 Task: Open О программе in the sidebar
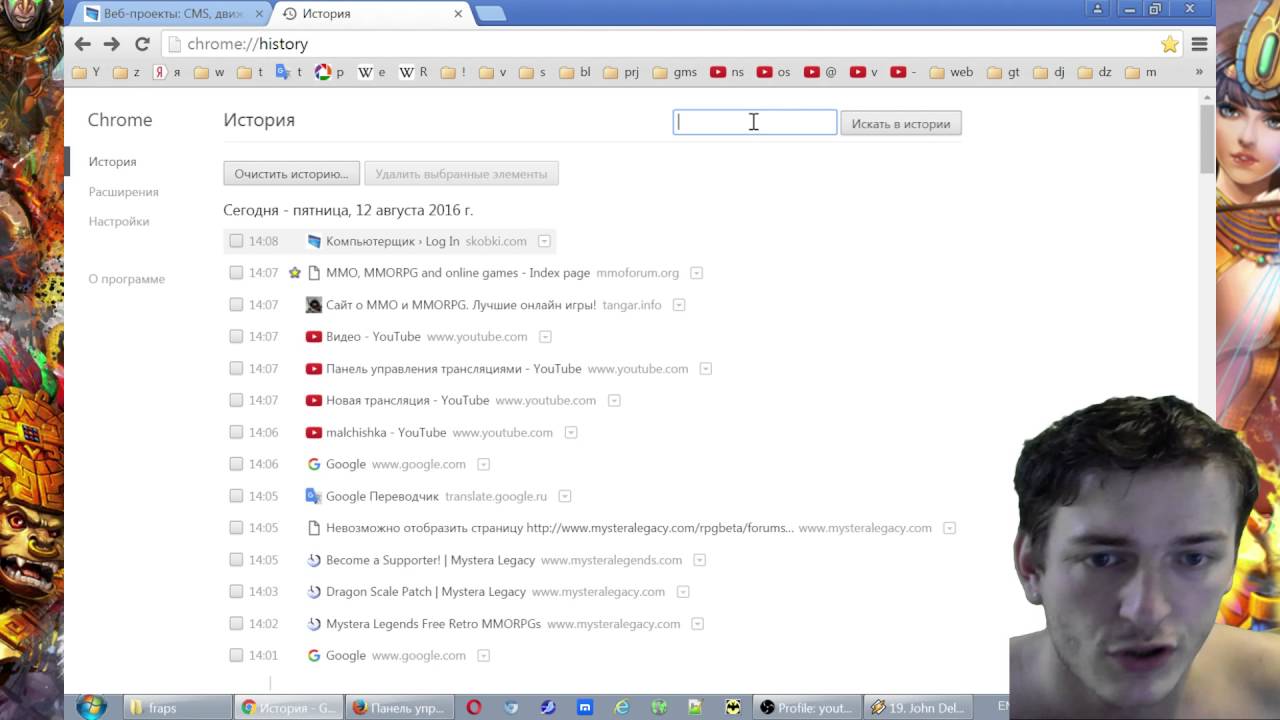point(126,279)
